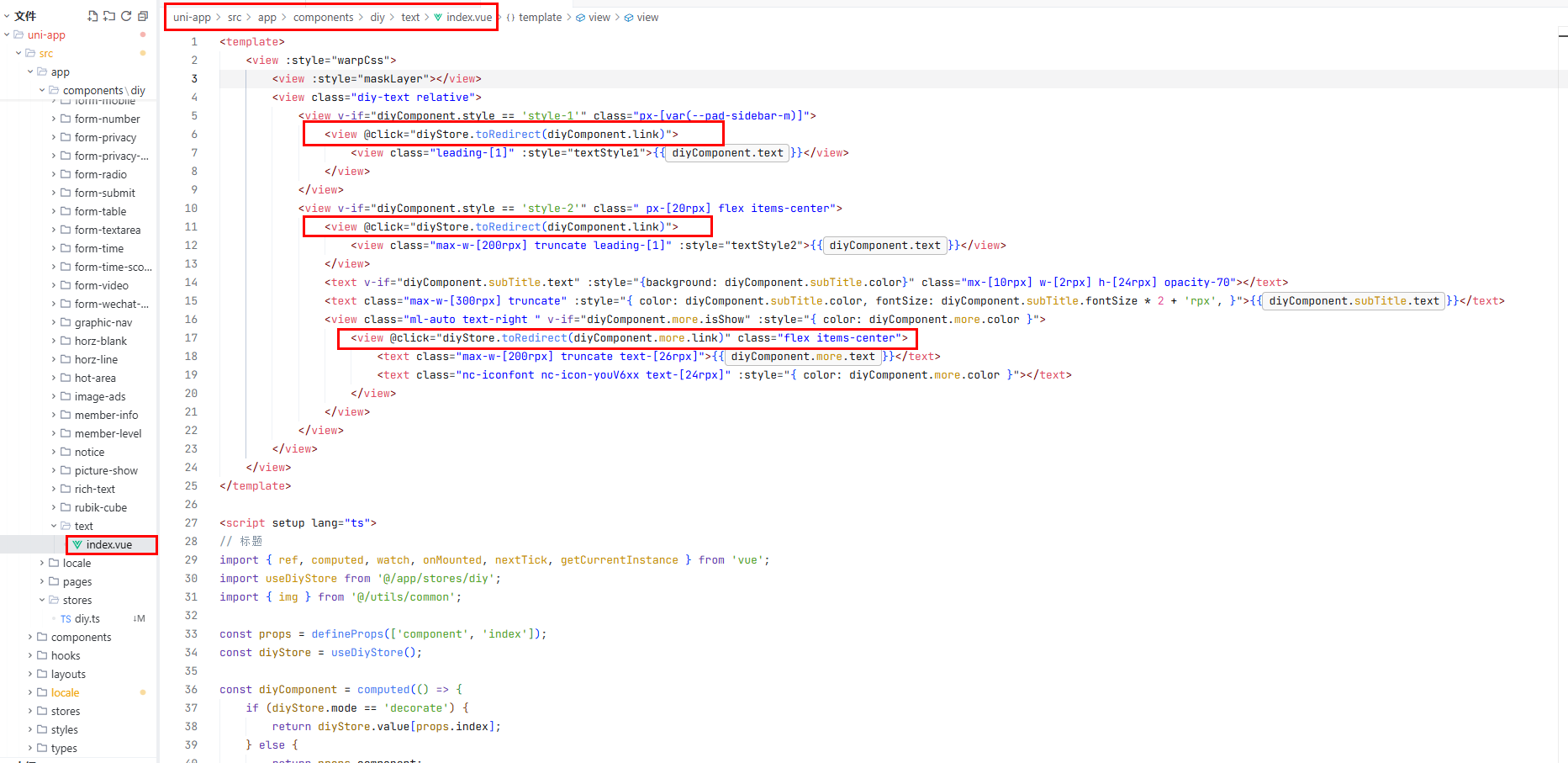This screenshot has width=1568, height=763.
Task: Click line number 17 in the gutter
Action: [191, 338]
